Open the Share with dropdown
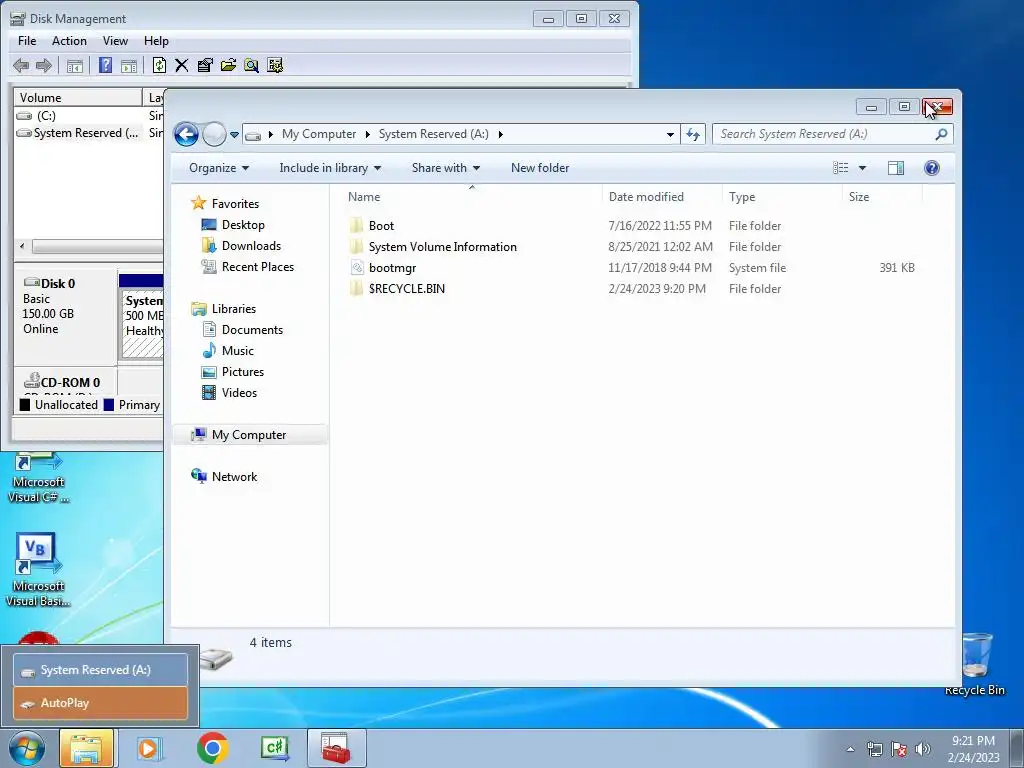 [445, 168]
